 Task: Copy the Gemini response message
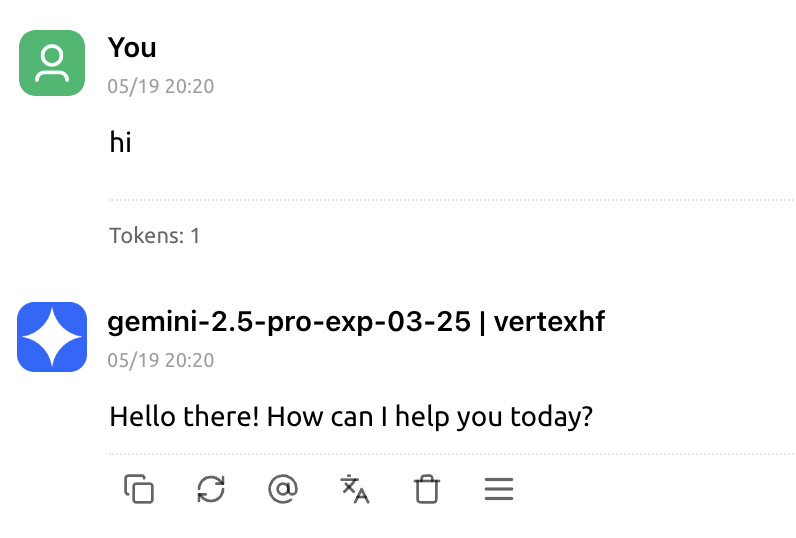click(139, 489)
